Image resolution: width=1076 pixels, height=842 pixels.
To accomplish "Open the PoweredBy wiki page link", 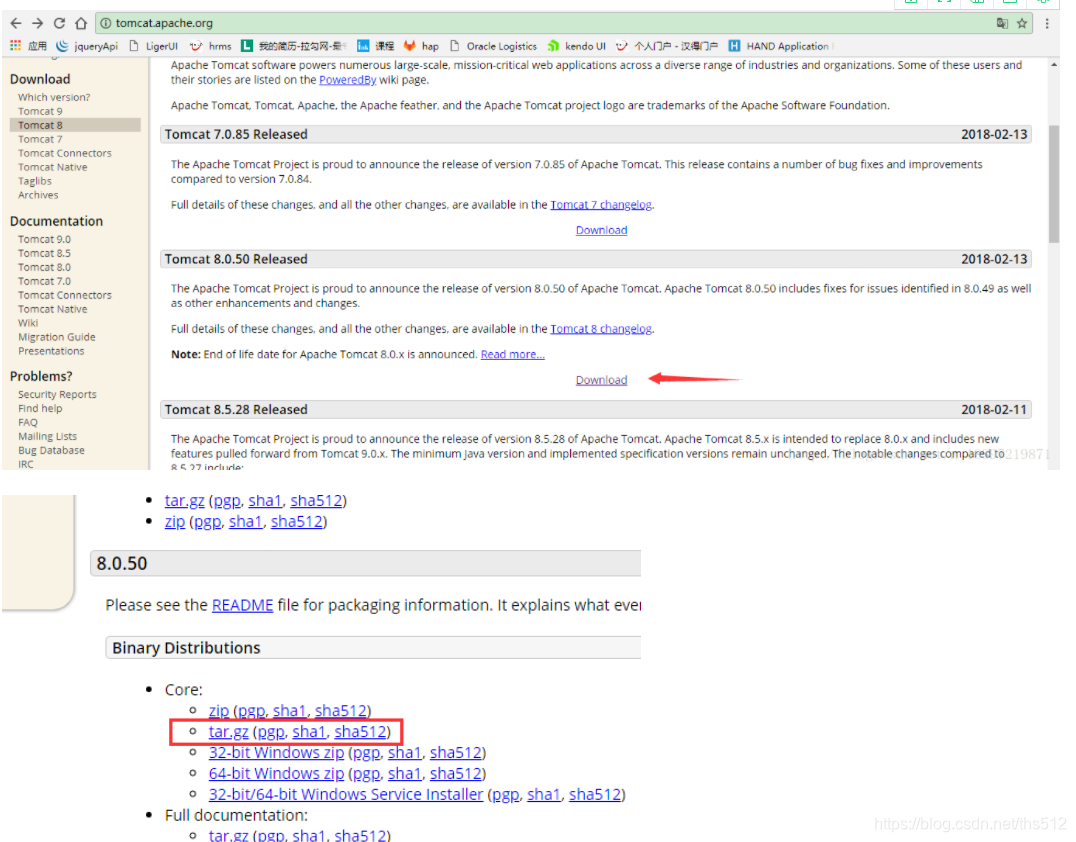I will [347, 80].
